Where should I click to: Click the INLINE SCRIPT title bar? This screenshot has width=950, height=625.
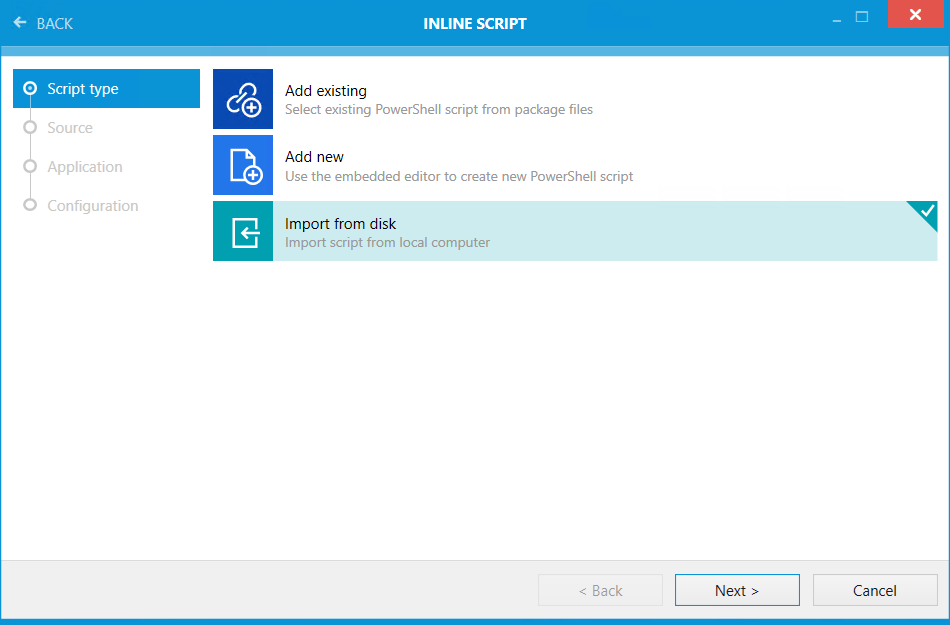pos(475,23)
